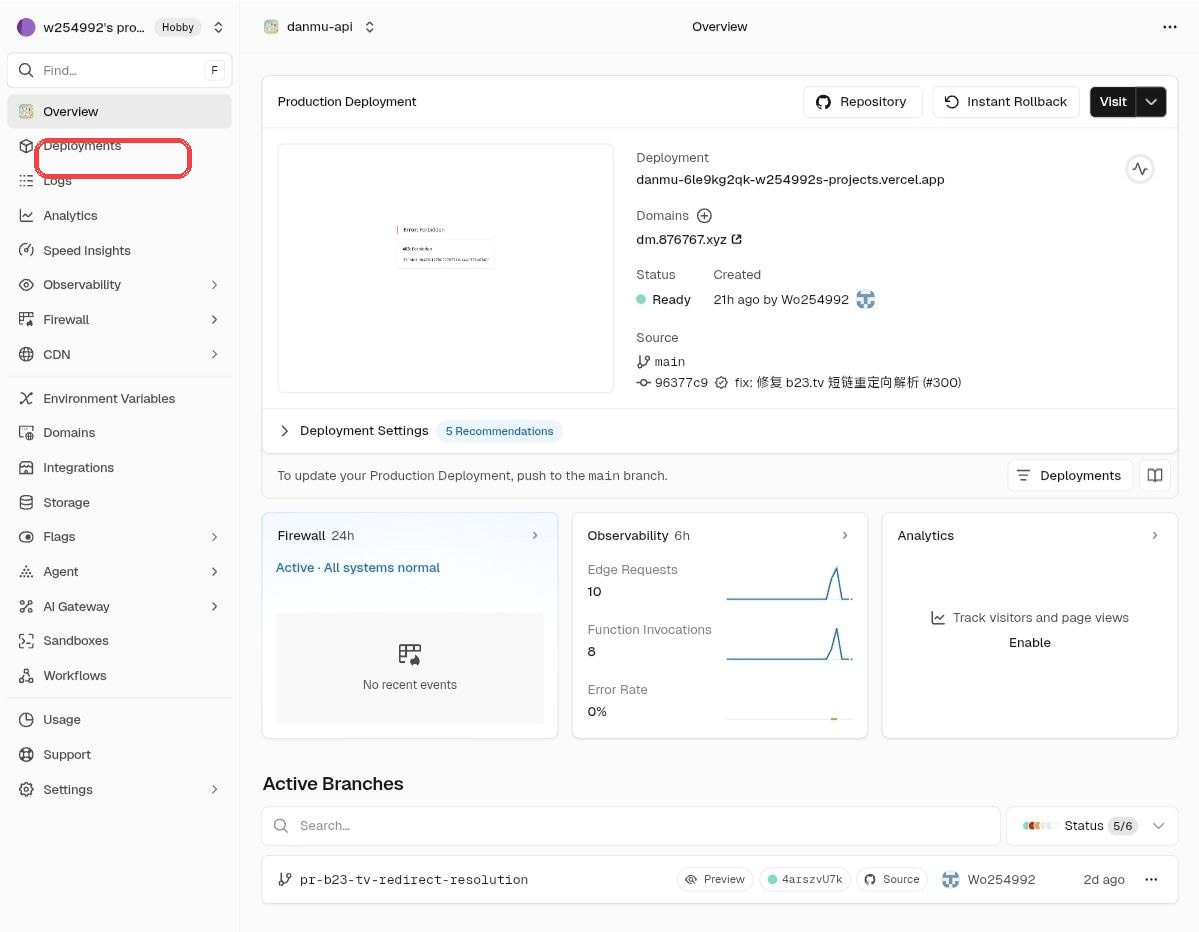Open dm.876767.xyz external link icon

[736, 239]
